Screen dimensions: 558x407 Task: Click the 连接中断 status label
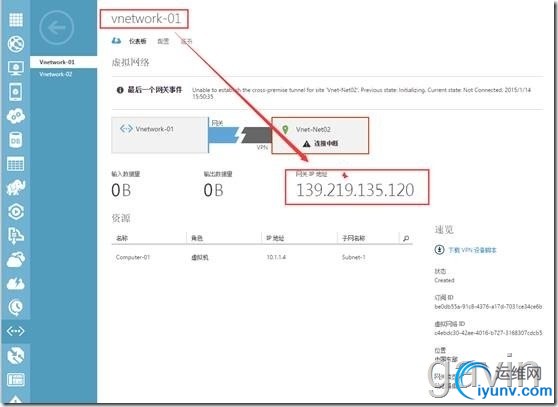326,144
